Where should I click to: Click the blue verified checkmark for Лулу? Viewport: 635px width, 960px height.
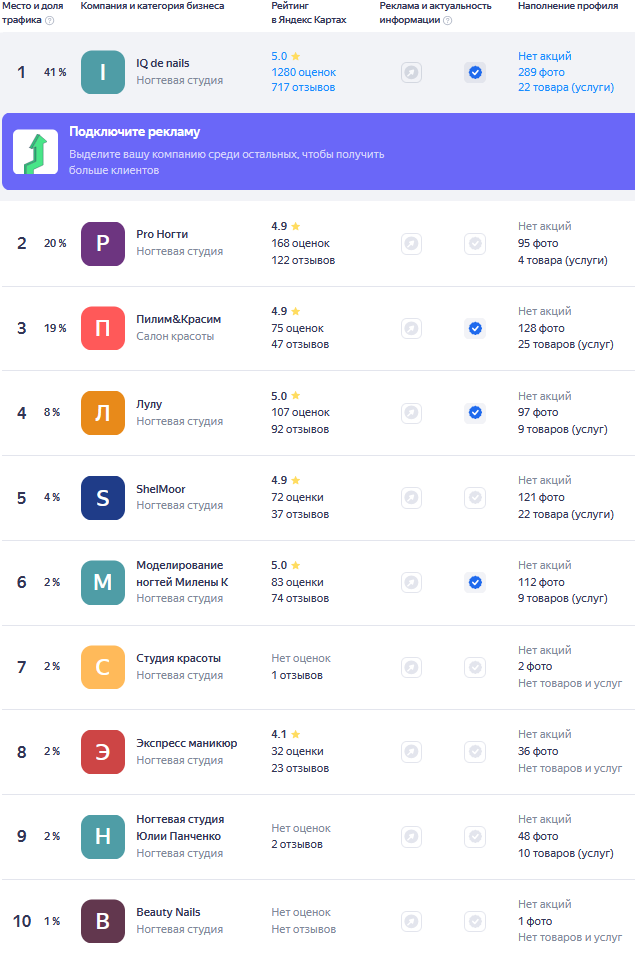point(475,413)
